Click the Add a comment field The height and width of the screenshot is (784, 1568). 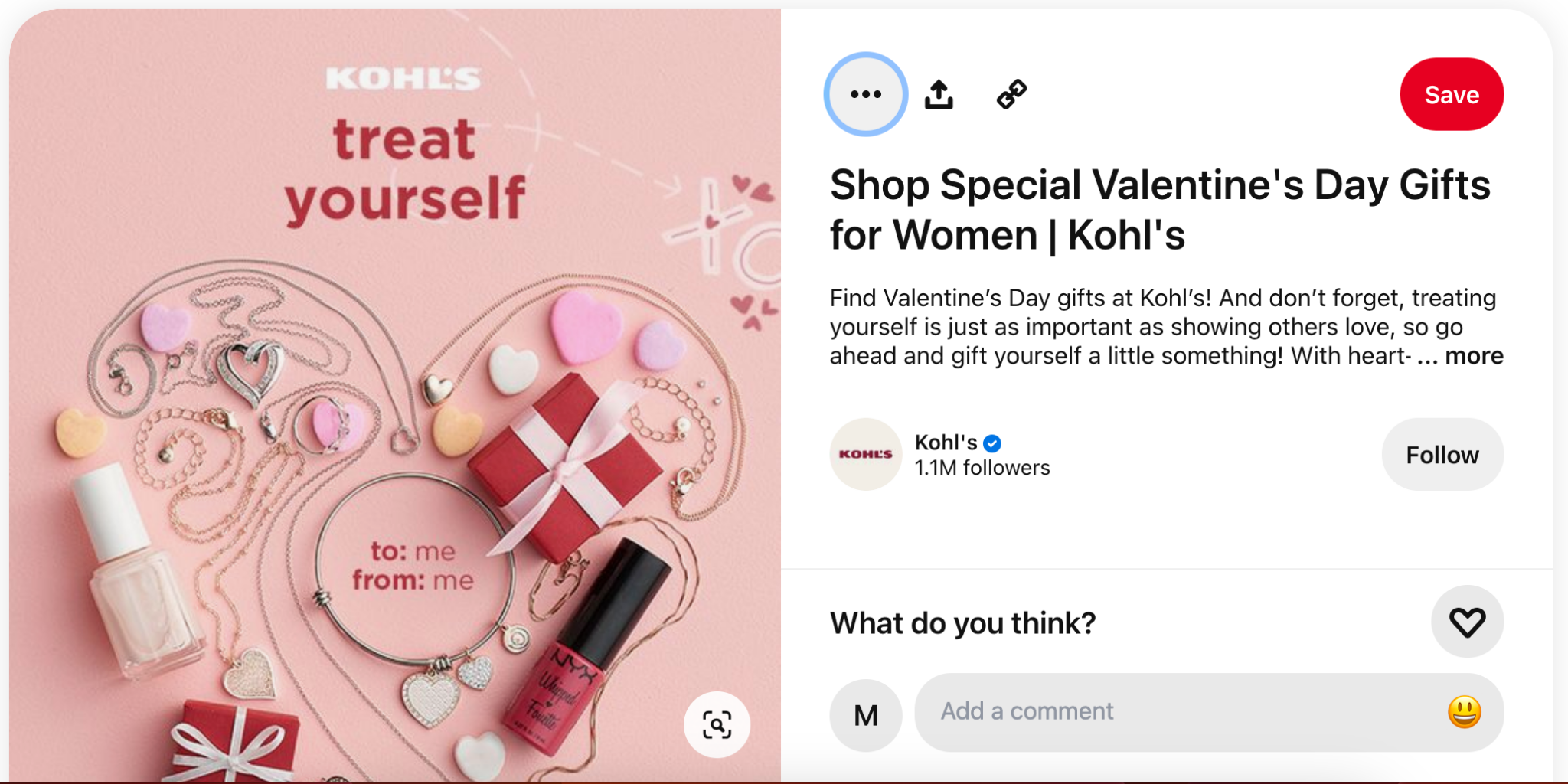1148,711
